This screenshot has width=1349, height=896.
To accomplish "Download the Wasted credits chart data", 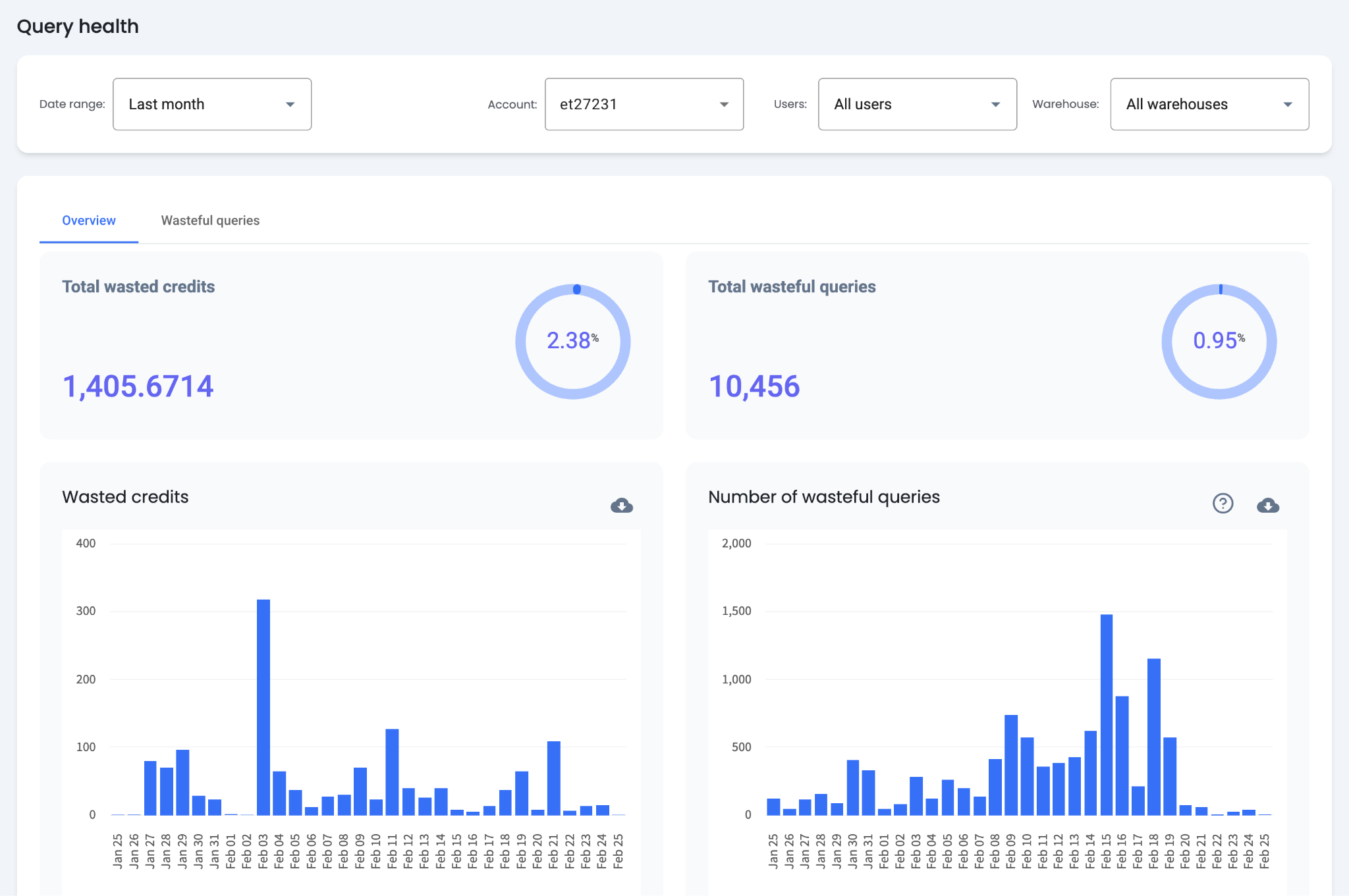I will click(x=621, y=505).
